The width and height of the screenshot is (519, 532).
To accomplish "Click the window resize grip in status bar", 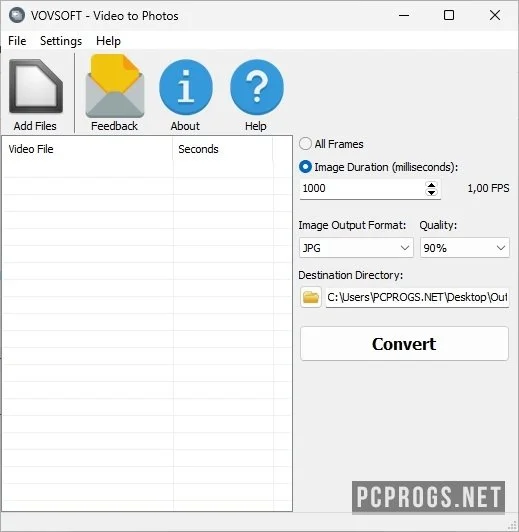I will point(512,525).
